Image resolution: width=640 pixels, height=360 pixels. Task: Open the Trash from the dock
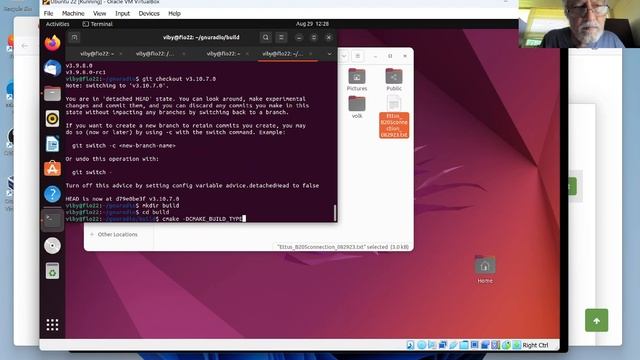(x=52, y=271)
